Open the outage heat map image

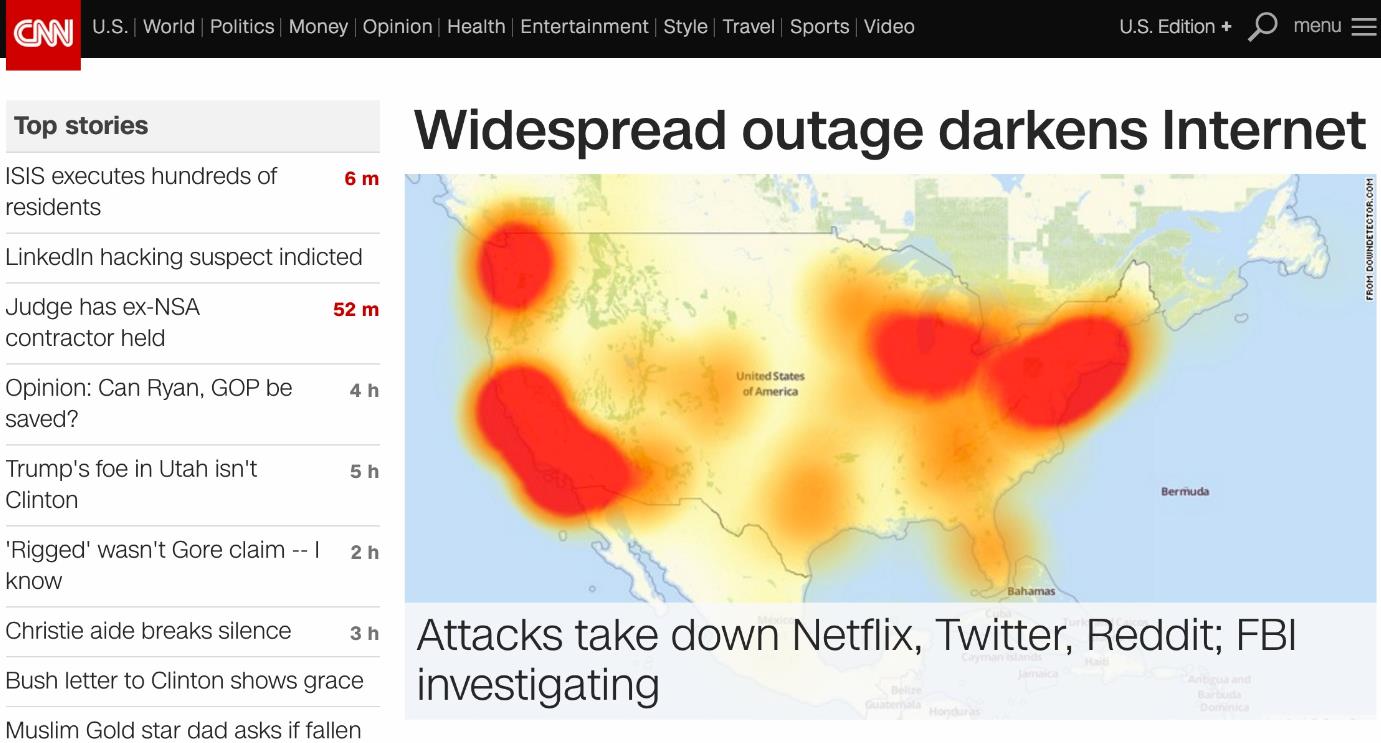(890, 390)
